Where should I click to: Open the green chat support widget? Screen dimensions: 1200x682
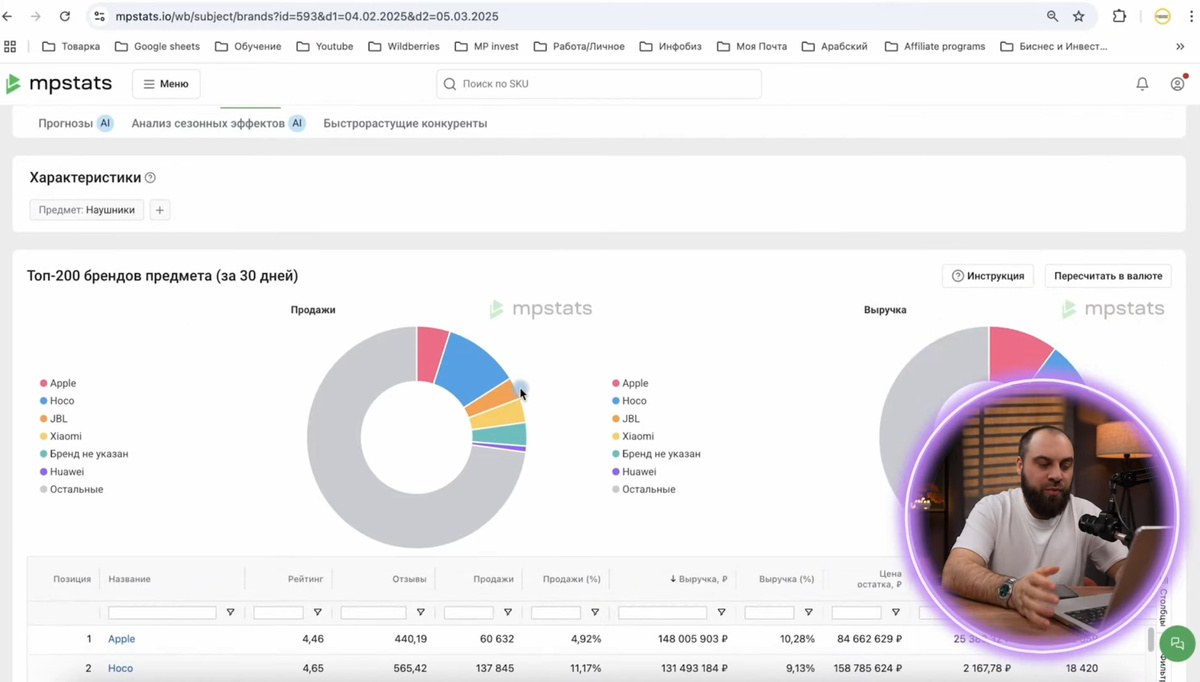(x=1177, y=644)
